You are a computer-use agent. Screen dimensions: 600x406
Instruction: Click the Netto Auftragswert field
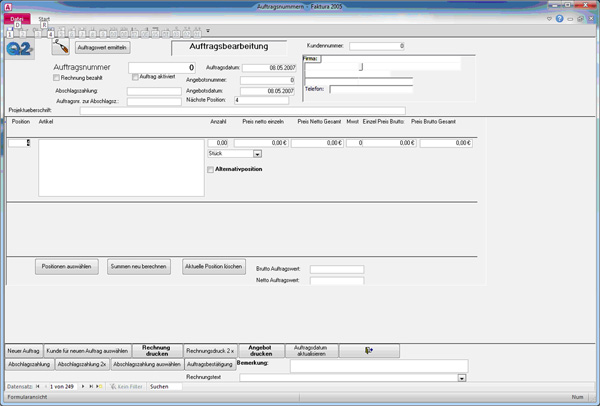(x=337, y=280)
